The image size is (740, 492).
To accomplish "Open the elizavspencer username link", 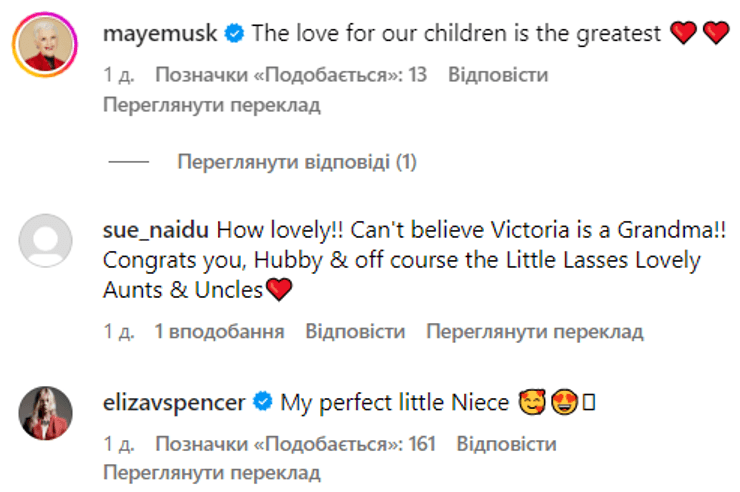I will click(176, 403).
